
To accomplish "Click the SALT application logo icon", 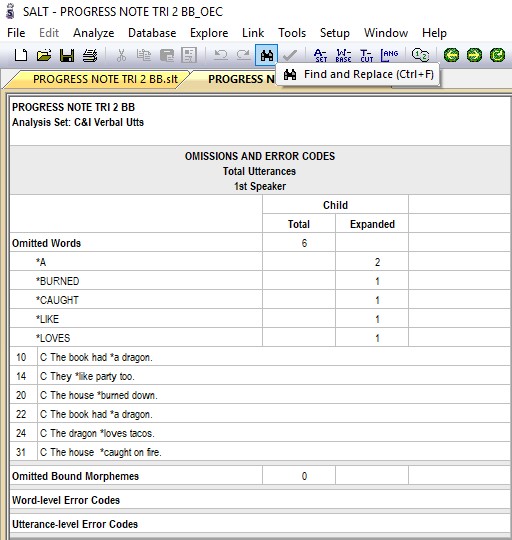I will click(x=11, y=11).
